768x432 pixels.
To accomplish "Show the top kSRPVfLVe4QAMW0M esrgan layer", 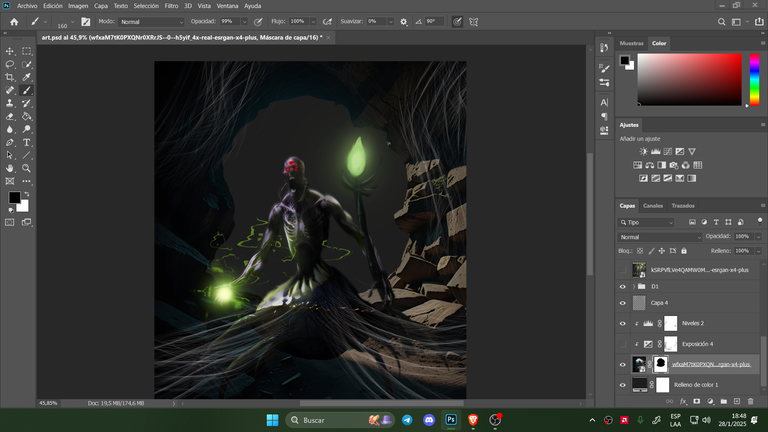I will [x=623, y=270].
